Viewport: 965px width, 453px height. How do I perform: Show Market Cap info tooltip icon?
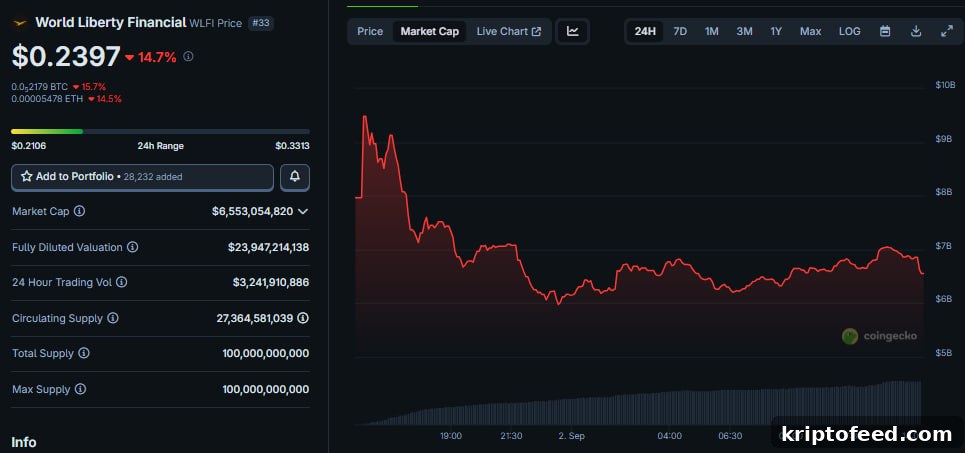[x=79, y=211]
